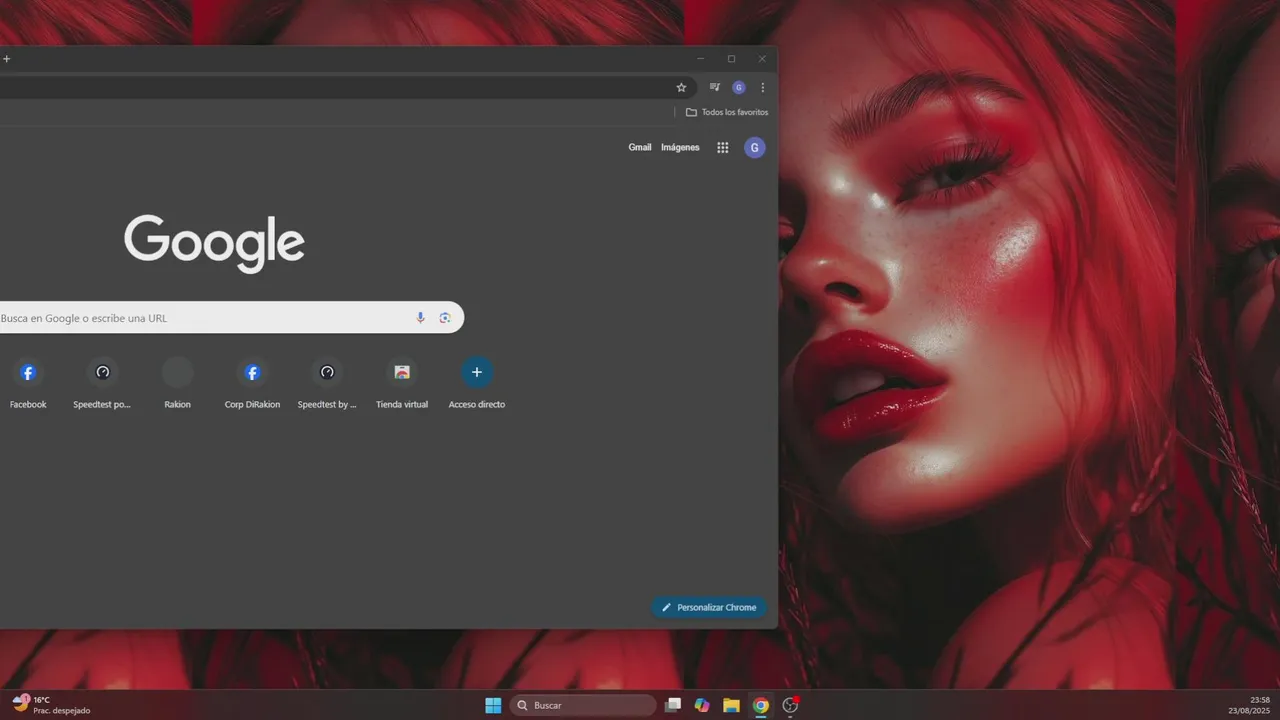The width and height of the screenshot is (1280, 720).
Task: Launch Copilot from the taskbar
Action: click(702, 705)
